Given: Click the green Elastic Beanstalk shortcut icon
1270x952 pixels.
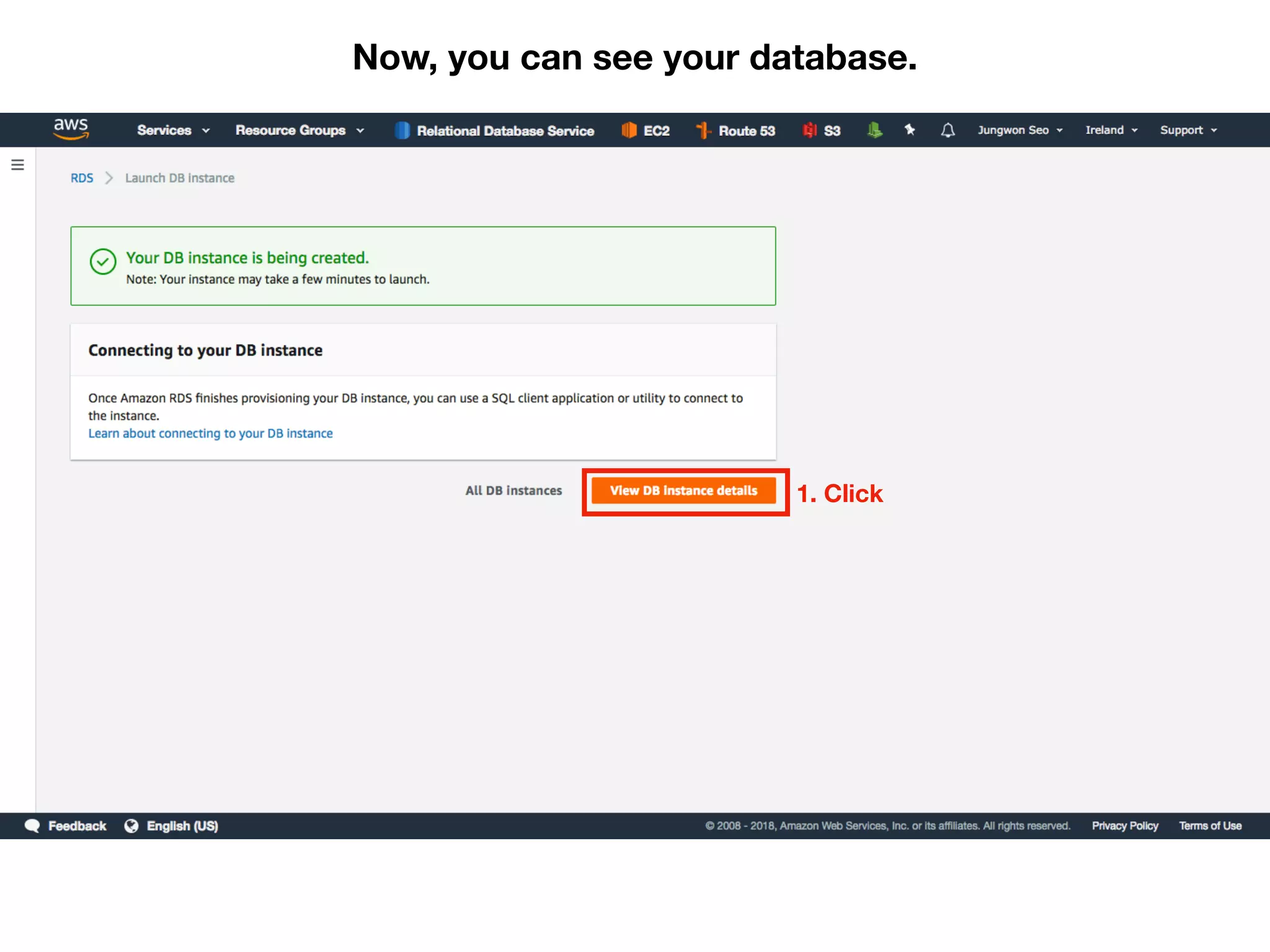Looking at the screenshot, I should (x=874, y=130).
